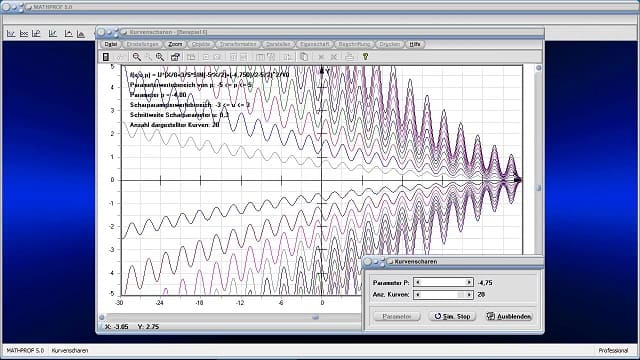
Task: Open the Einstellungen menu
Action: click(x=142, y=44)
